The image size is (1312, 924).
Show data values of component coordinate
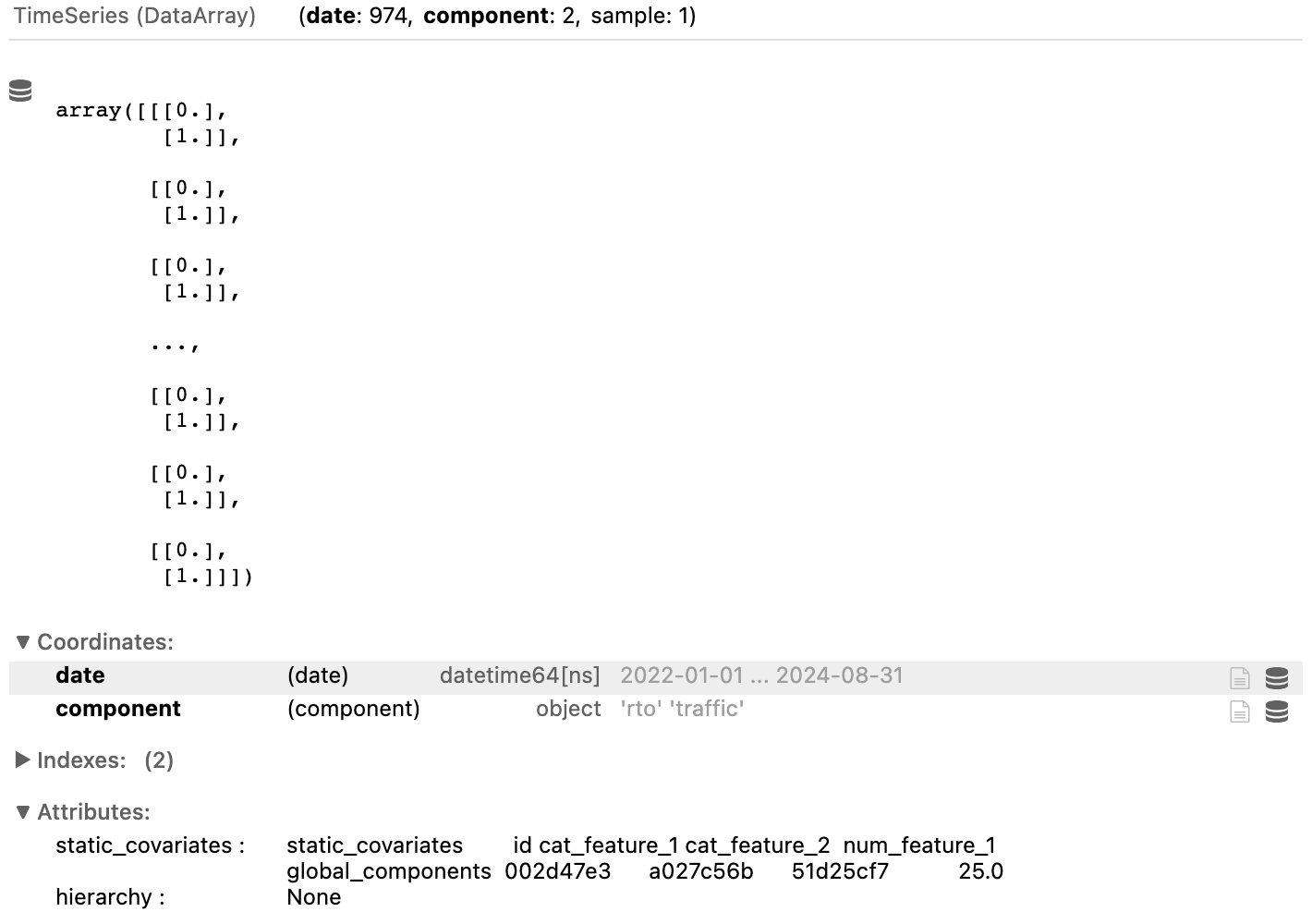(1277, 711)
